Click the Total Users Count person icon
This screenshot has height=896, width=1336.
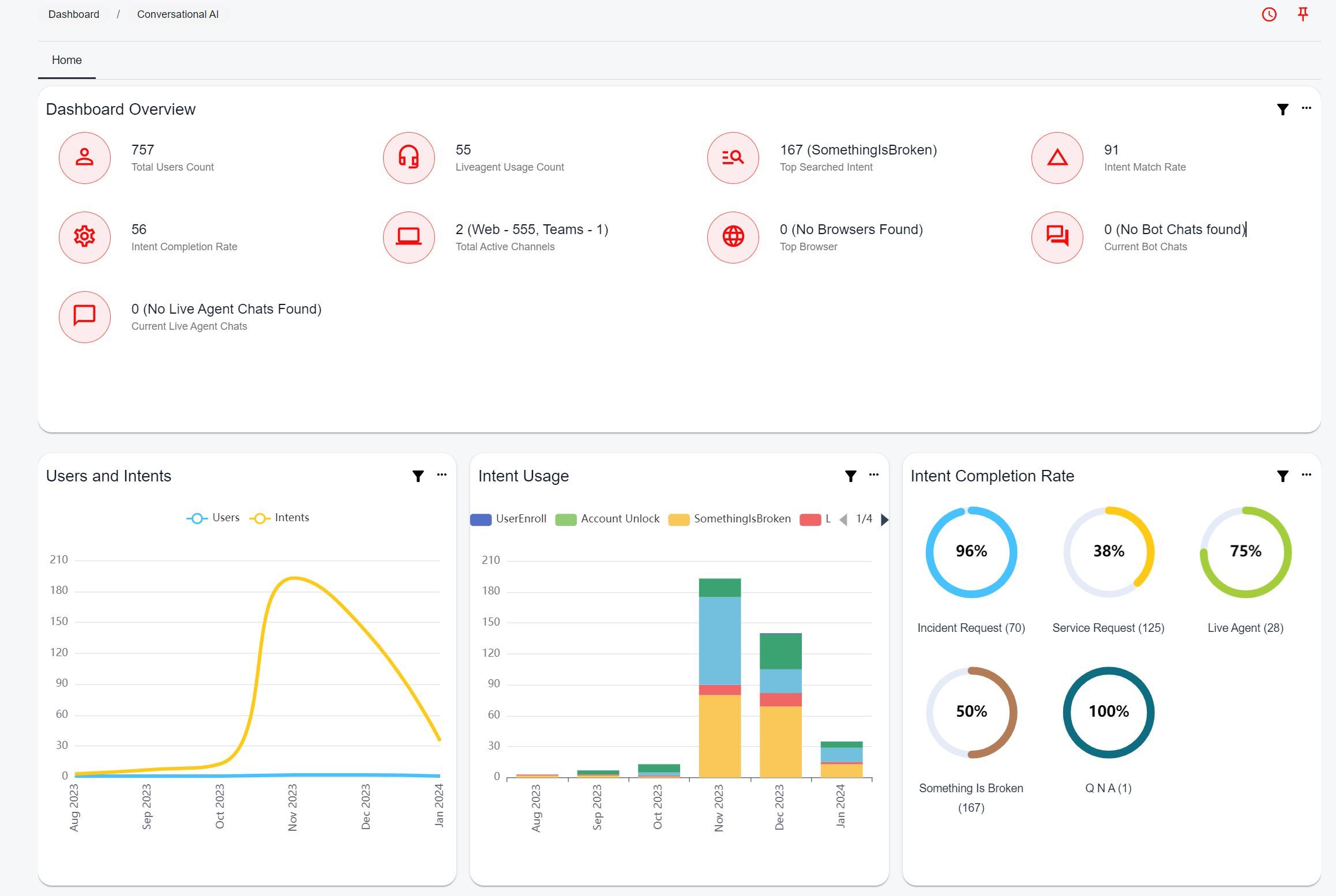85,157
